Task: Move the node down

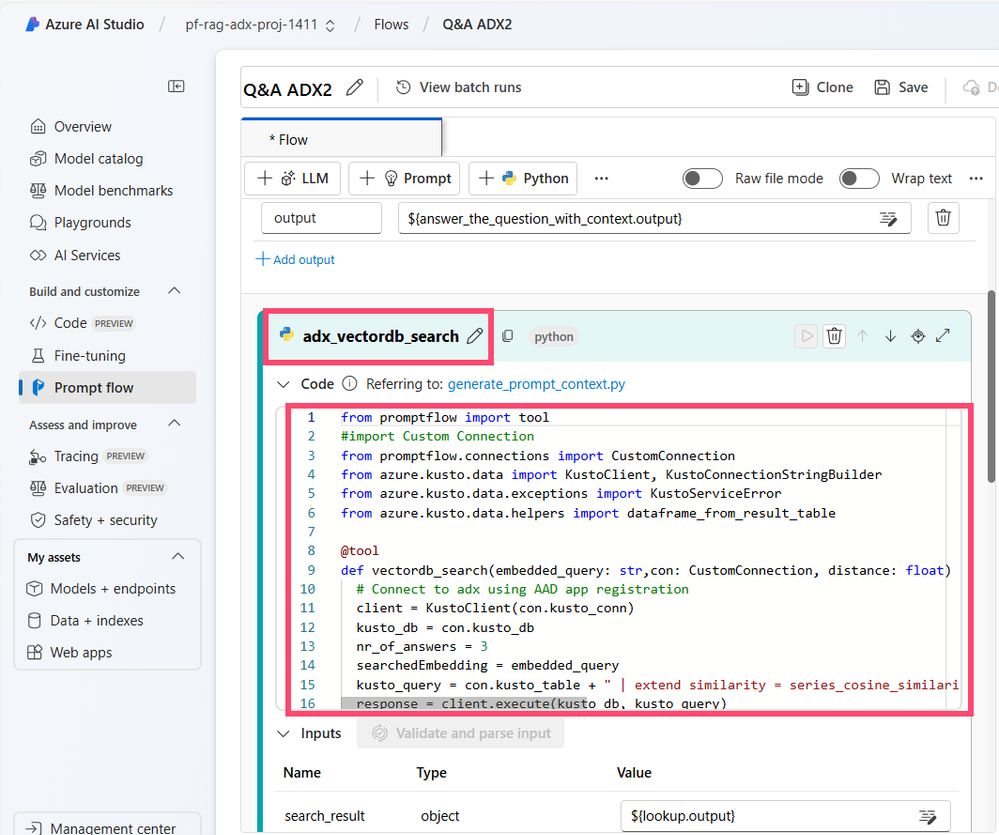Action: [890, 336]
